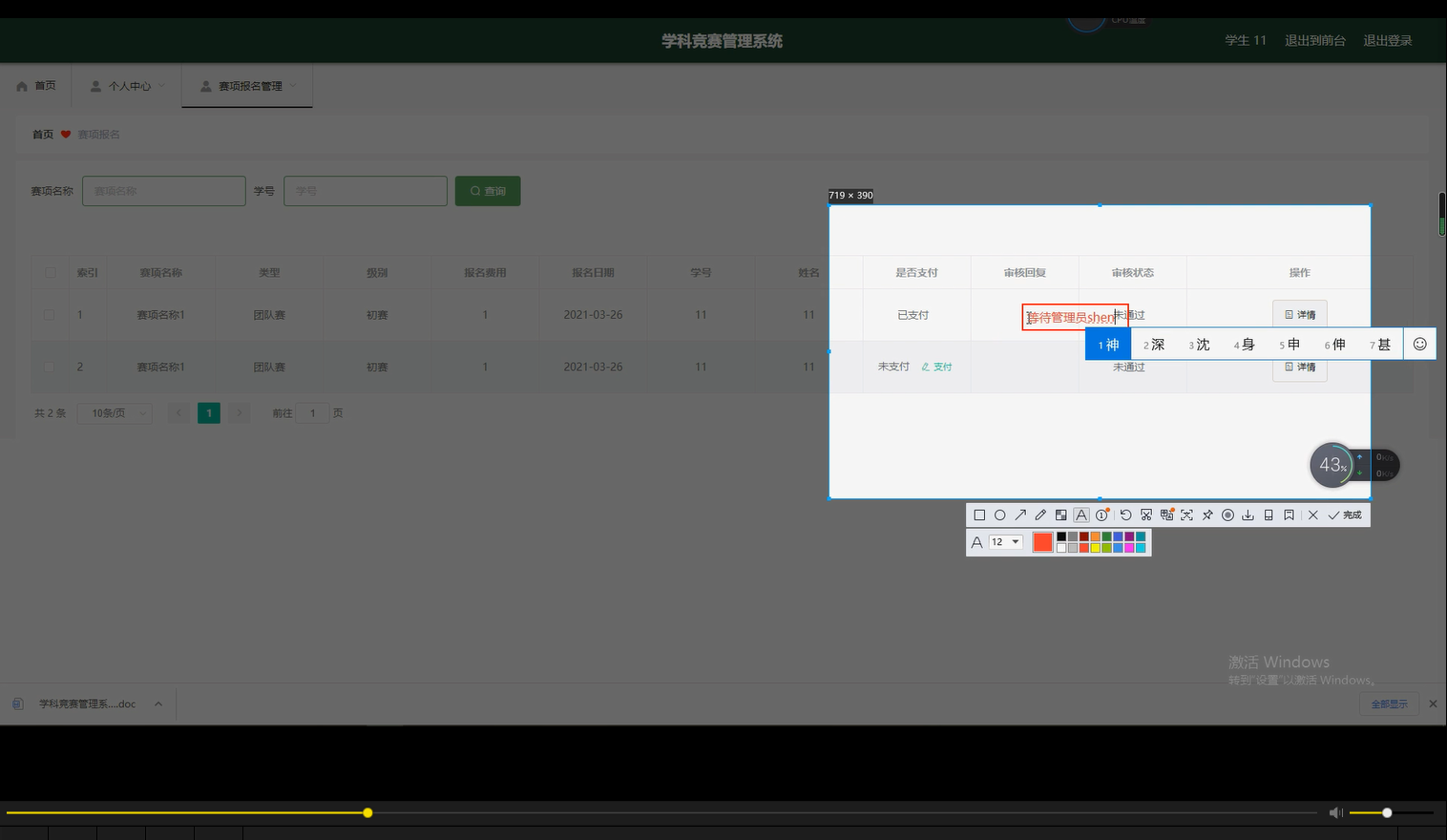1447x840 pixels.
Task: Select the numbered marker tool
Action: pyautogui.click(x=1102, y=514)
